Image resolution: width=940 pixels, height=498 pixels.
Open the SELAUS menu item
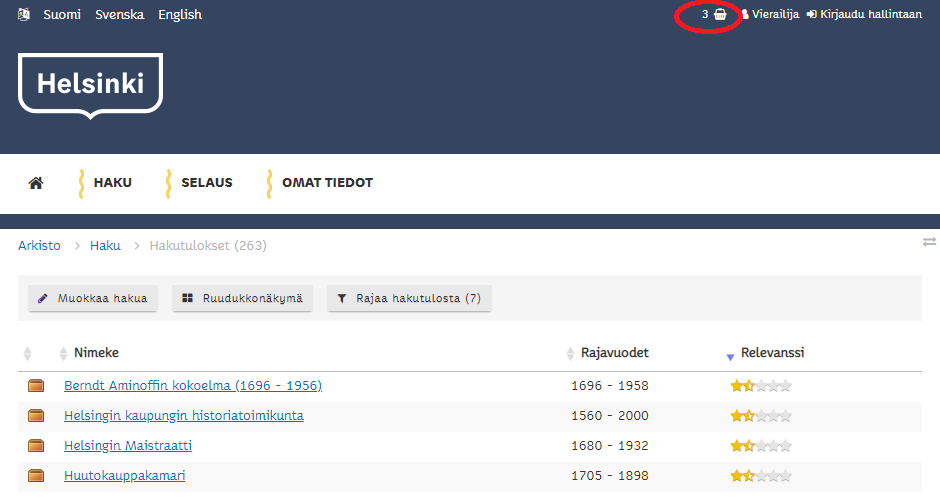pos(206,183)
